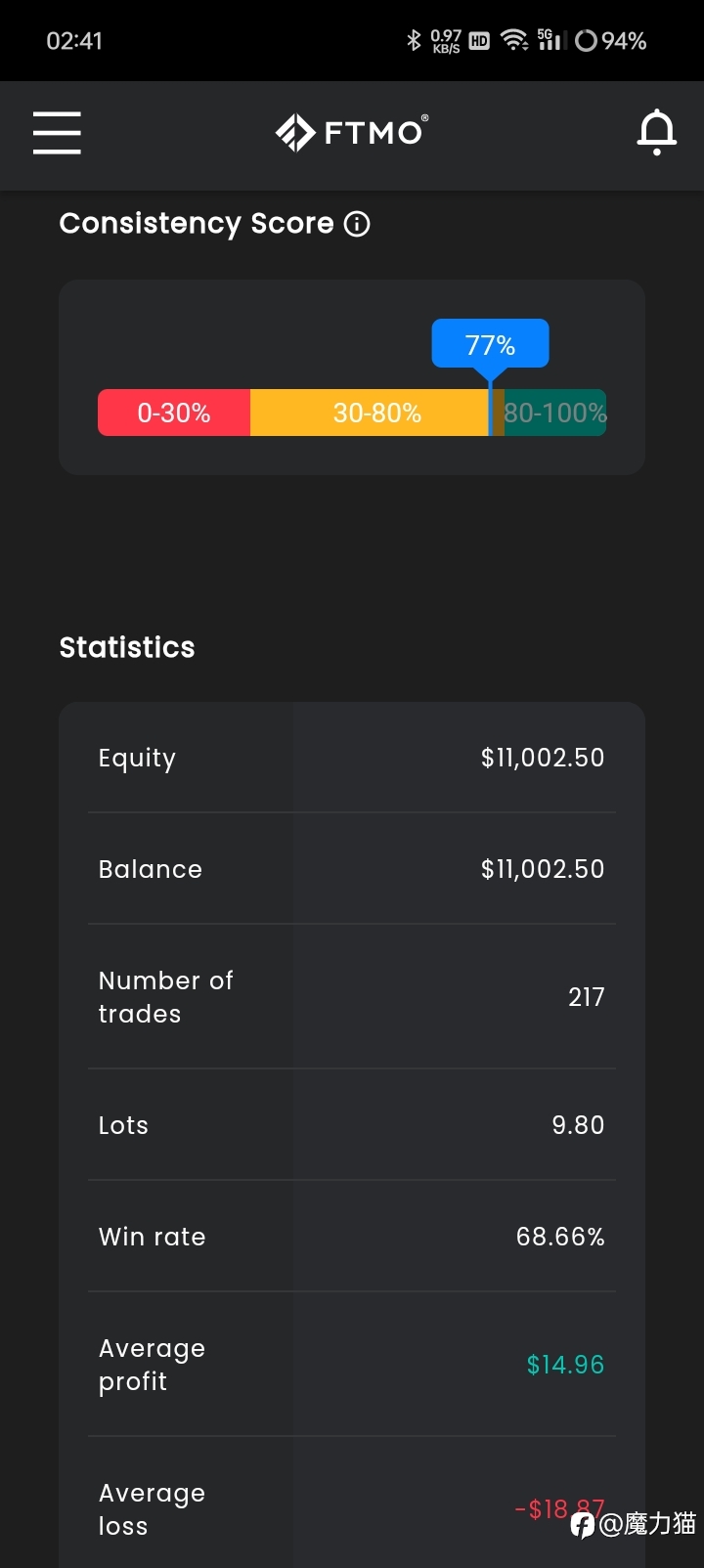
Task: Tap the Equity row
Action: point(352,758)
